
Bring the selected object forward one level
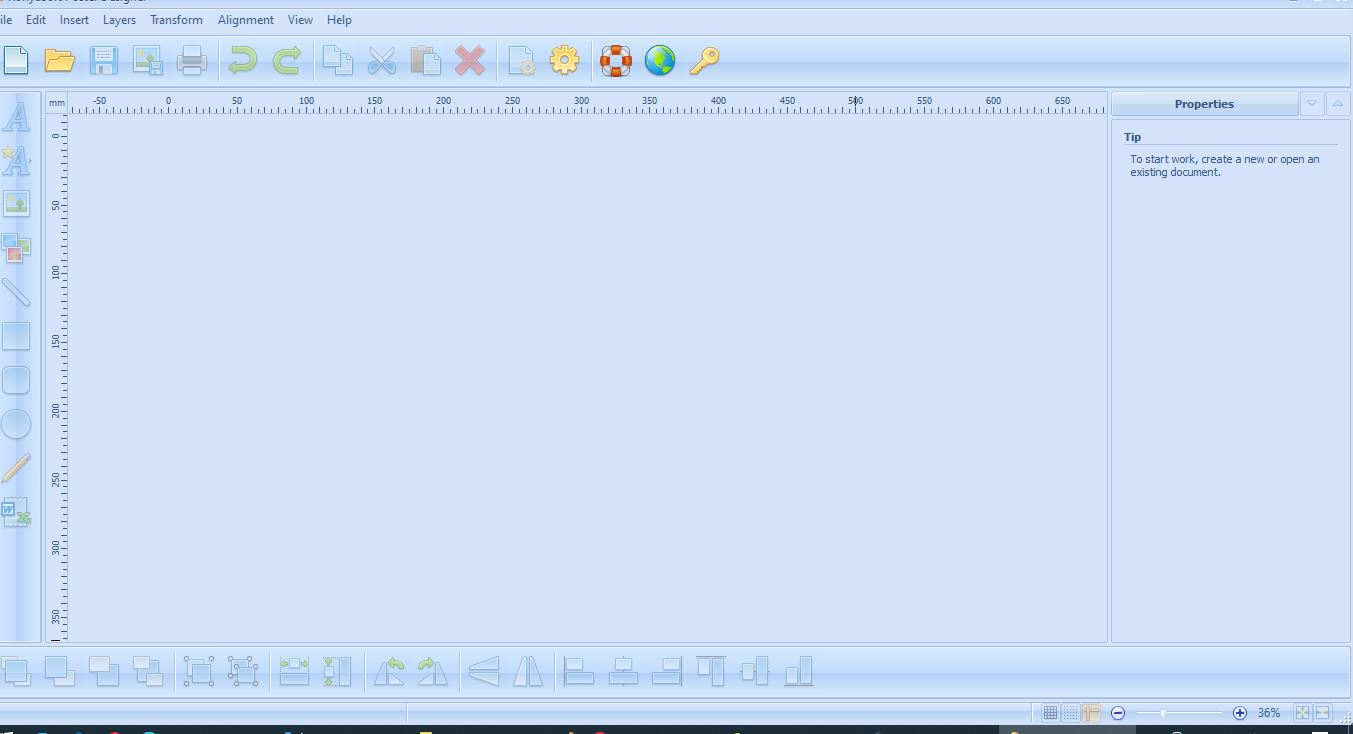[x=59, y=671]
